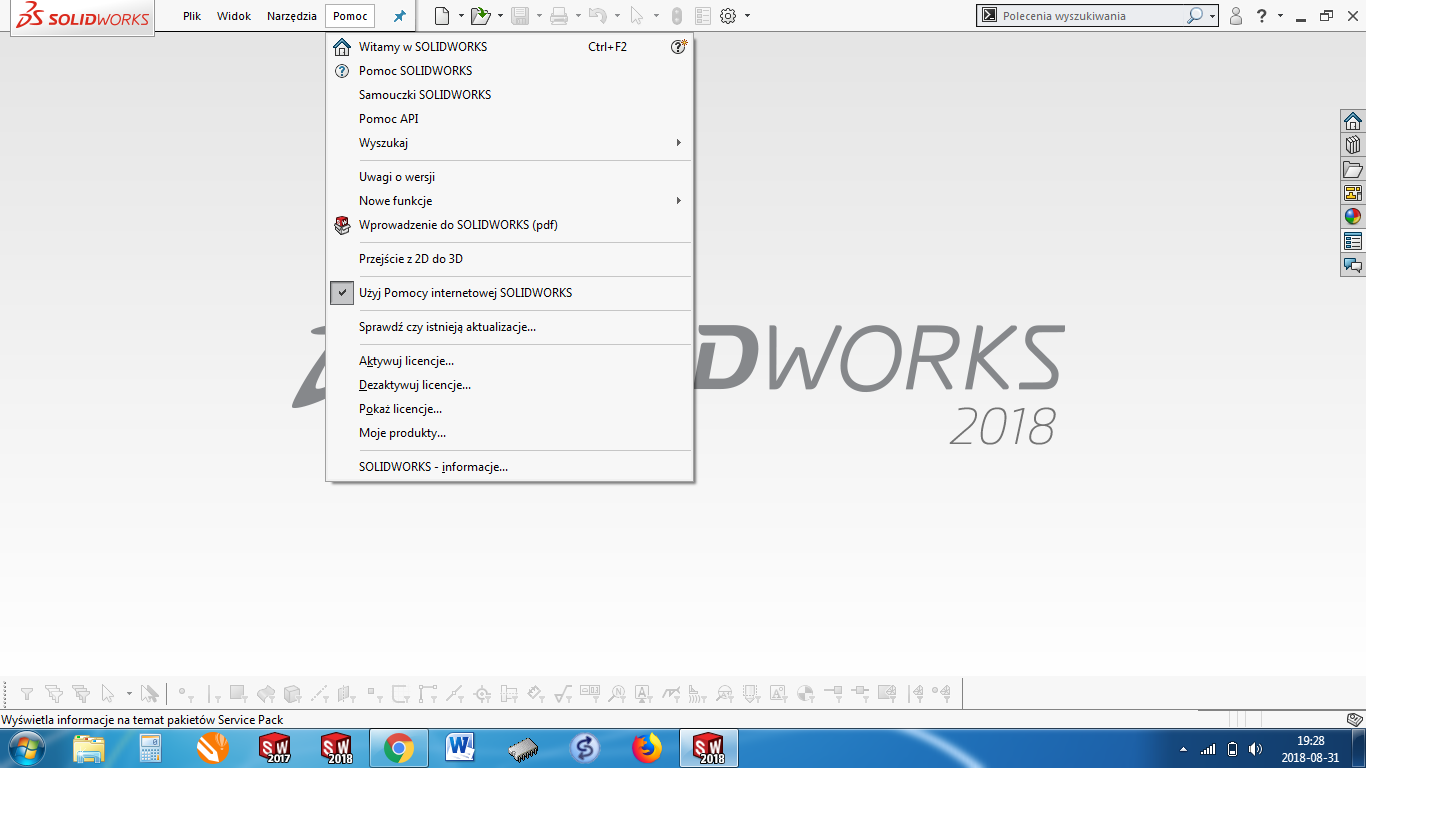Select Witamy w SOLIDWORKS menu entry
The width and height of the screenshot is (1448, 836).
coord(510,47)
